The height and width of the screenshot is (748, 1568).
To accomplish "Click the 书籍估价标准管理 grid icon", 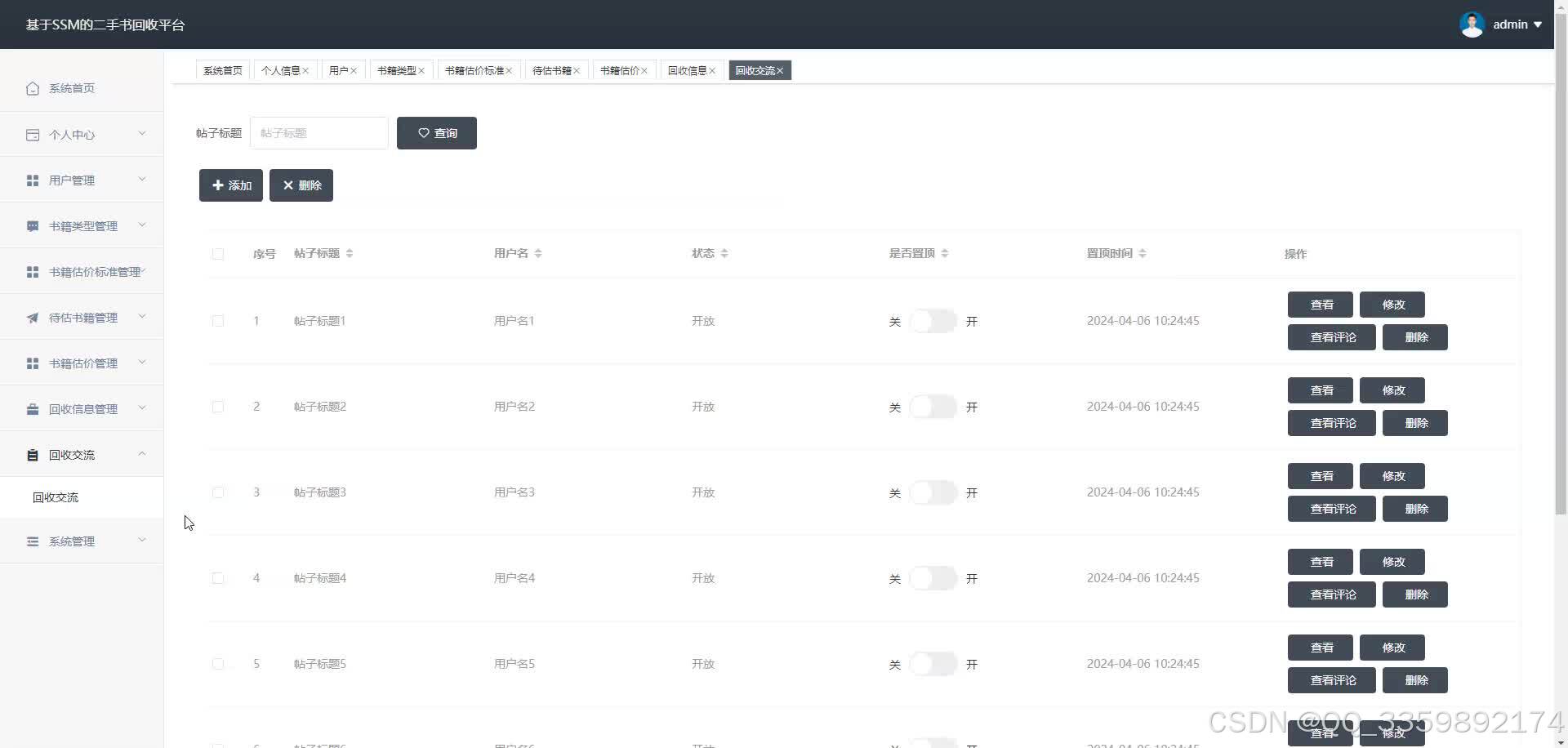I will (33, 272).
